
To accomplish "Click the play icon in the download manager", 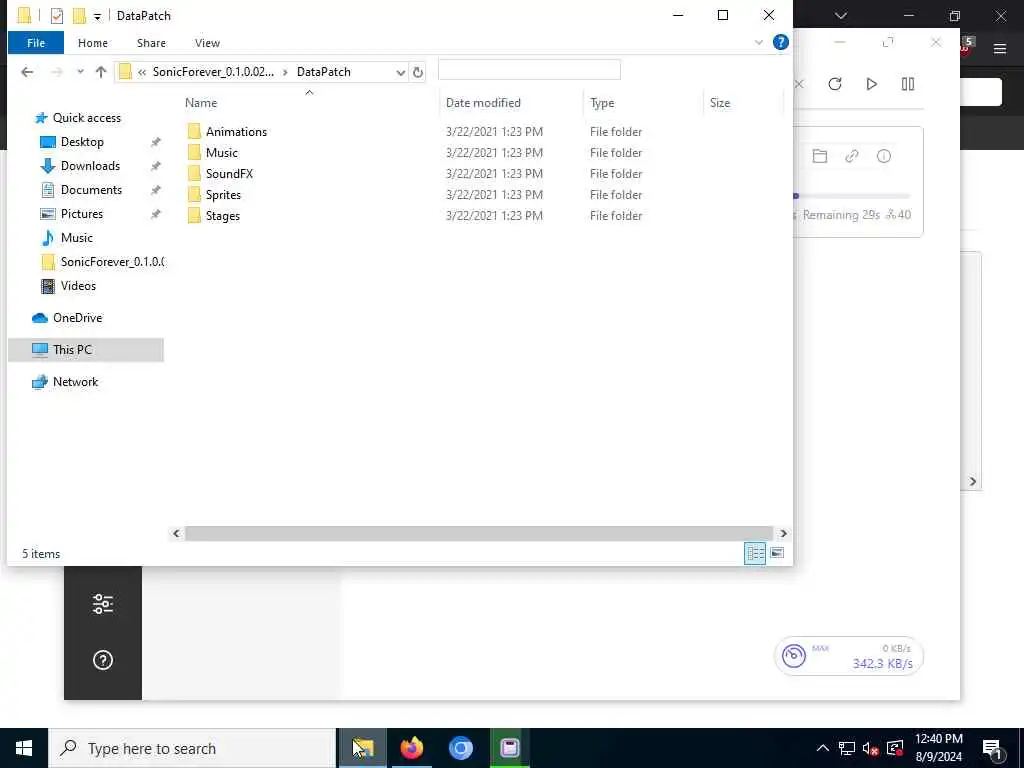I will point(871,84).
